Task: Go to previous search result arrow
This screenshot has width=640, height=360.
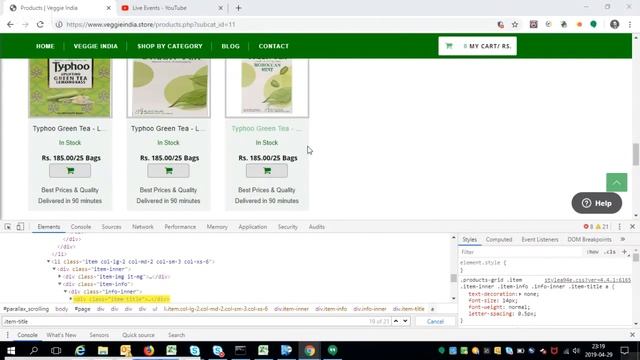Action: point(396,321)
